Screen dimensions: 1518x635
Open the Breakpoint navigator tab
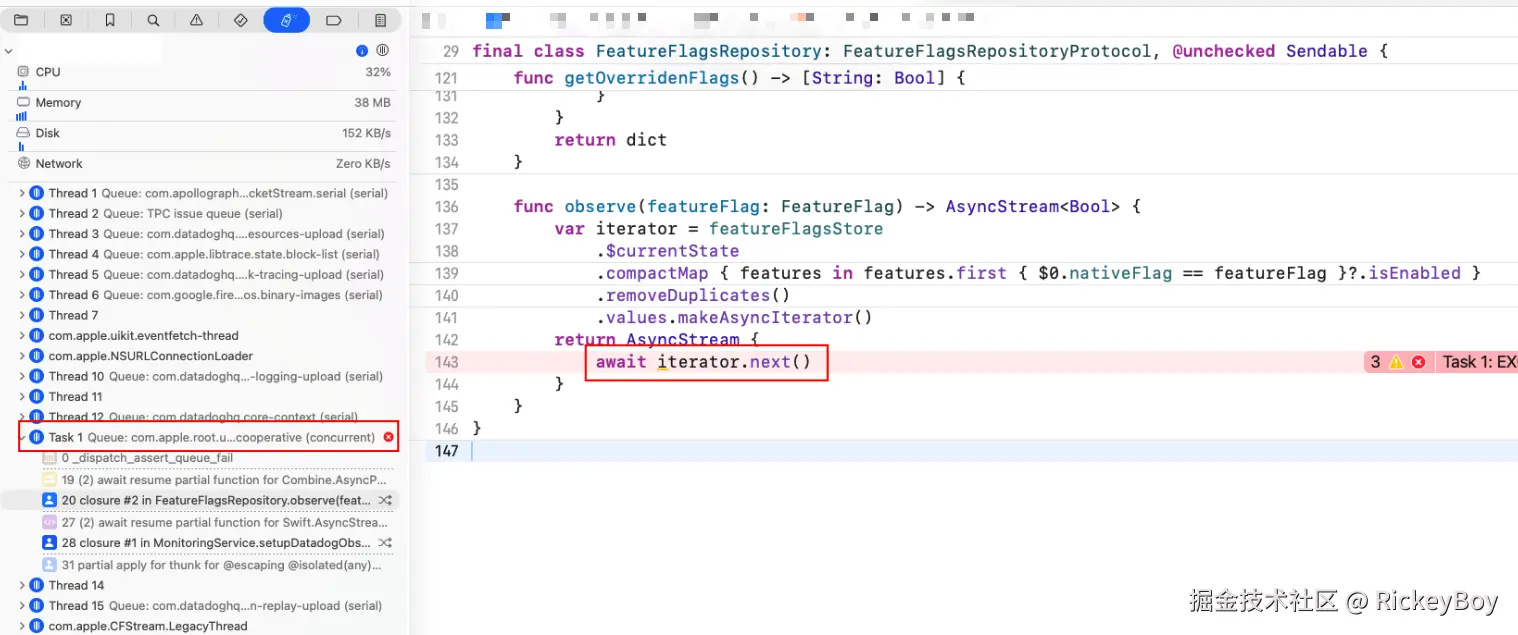point(334,20)
